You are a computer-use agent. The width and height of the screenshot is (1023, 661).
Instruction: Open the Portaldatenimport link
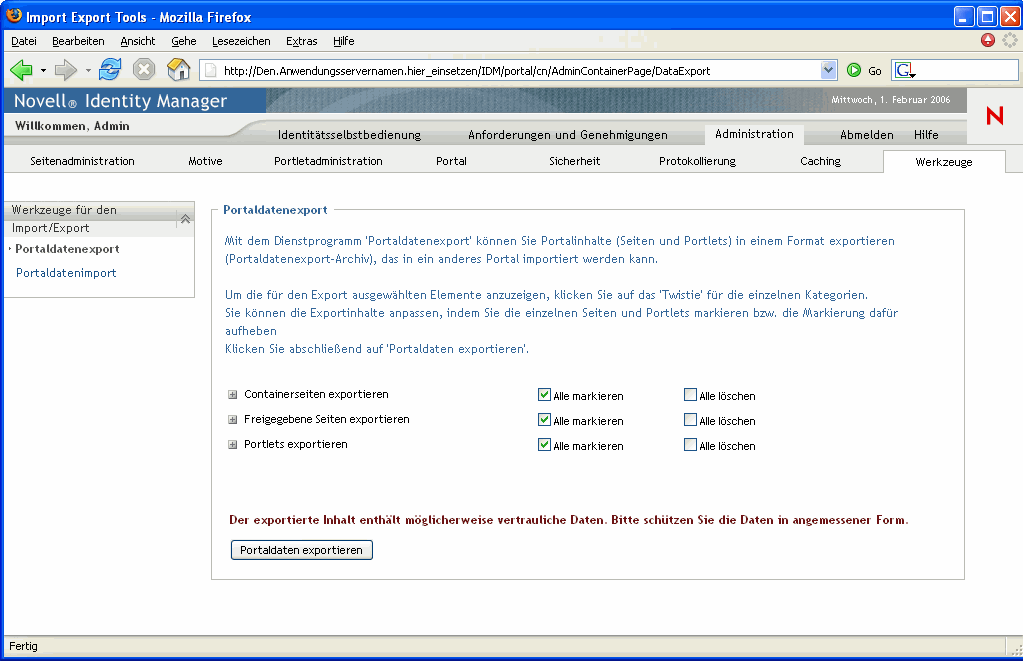pos(66,273)
